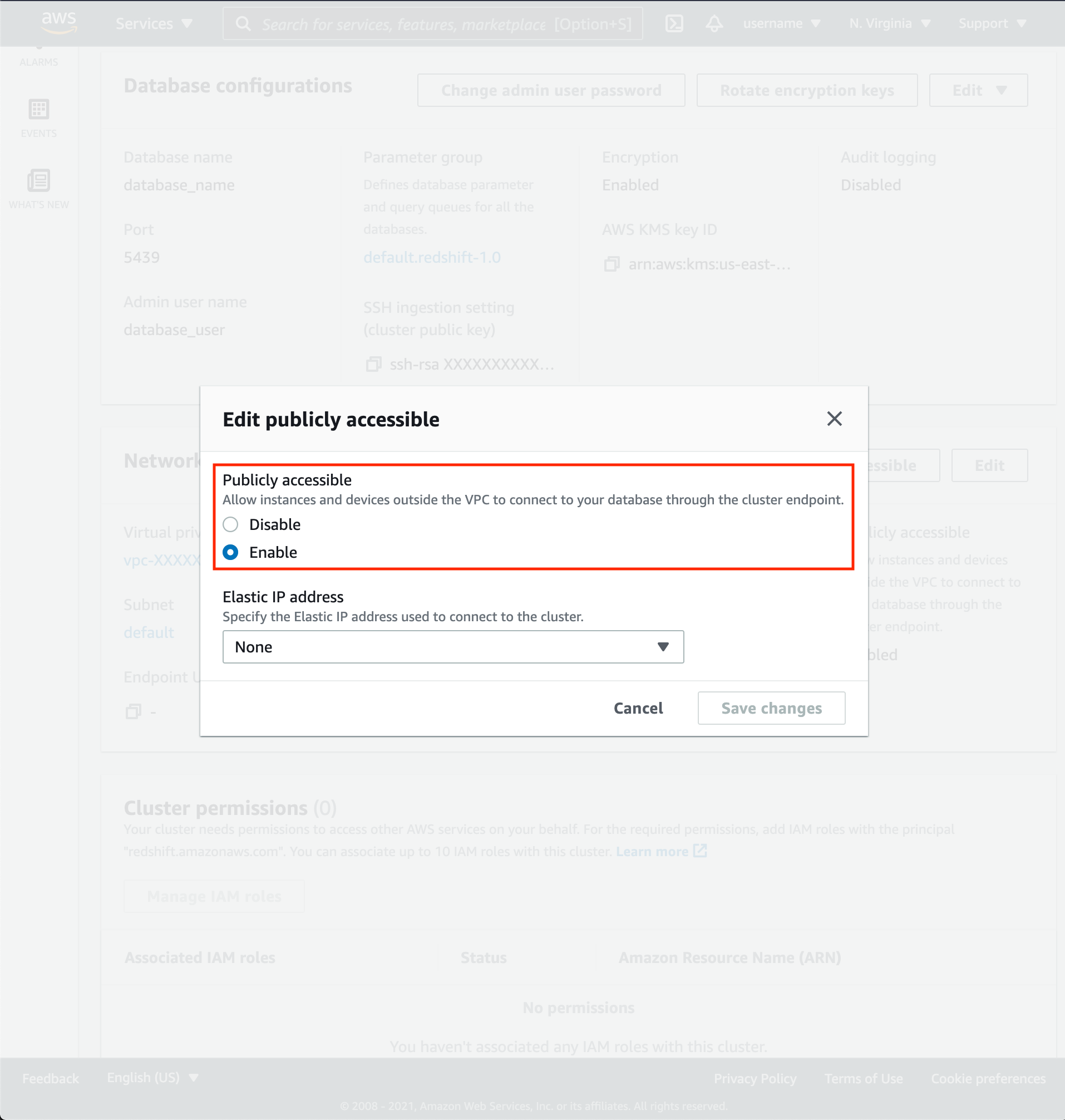
Task: Open What's New sidebar icon
Action: click(x=38, y=189)
